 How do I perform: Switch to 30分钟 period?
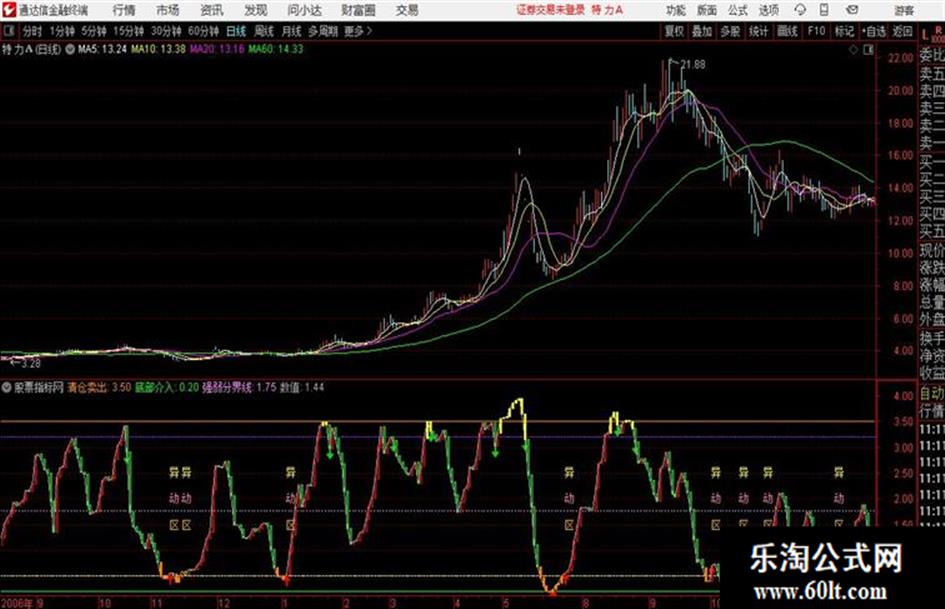(166, 31)
